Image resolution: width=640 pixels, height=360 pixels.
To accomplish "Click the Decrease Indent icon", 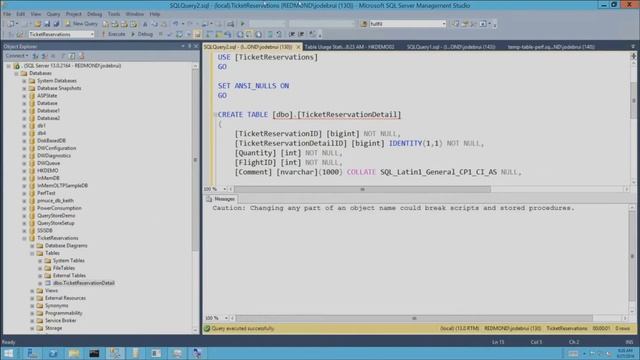I will point(292,34).
